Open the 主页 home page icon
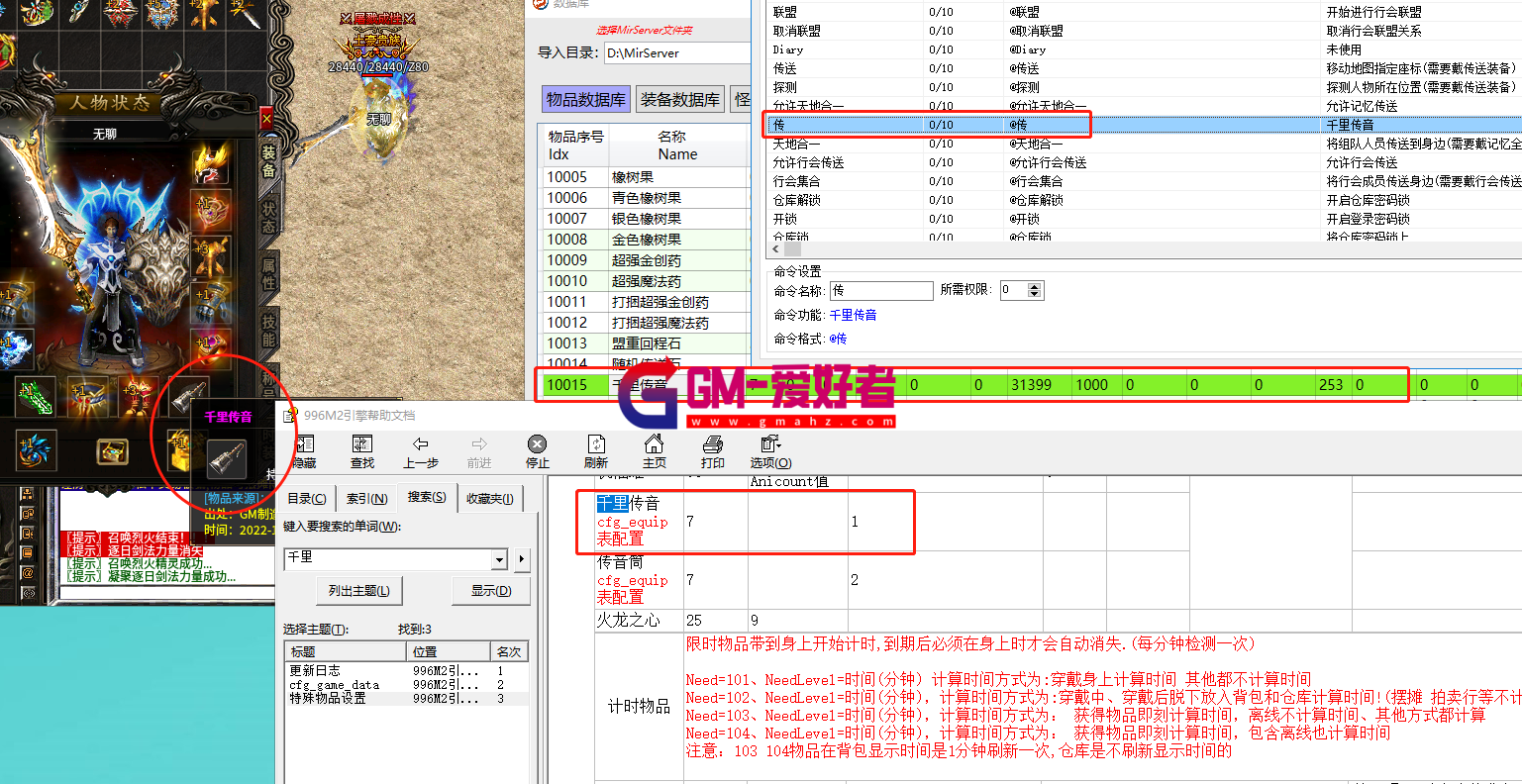The image size is (1522, 784). (655, 450)
